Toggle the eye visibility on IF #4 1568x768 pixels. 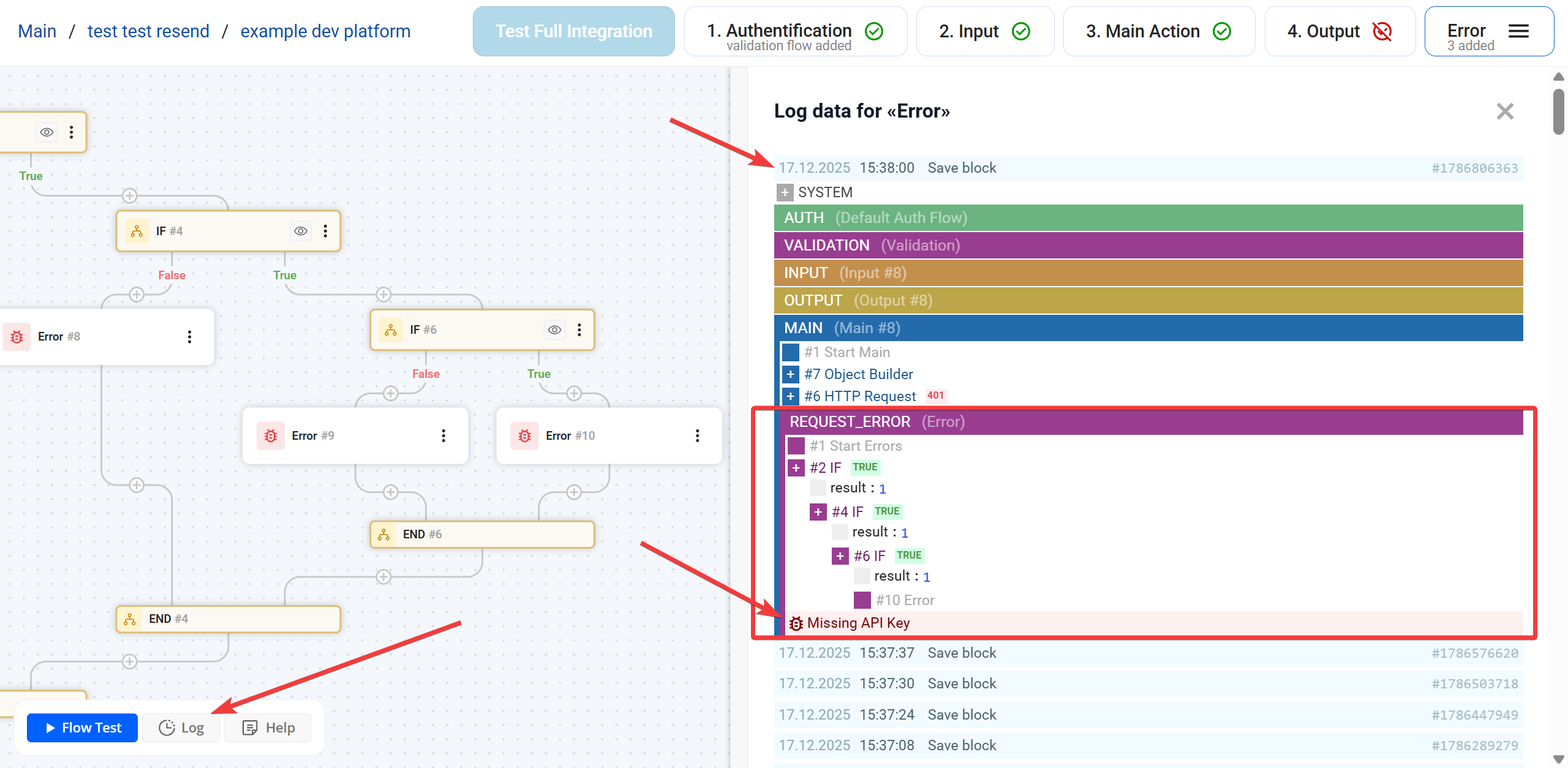pos(301,231)
